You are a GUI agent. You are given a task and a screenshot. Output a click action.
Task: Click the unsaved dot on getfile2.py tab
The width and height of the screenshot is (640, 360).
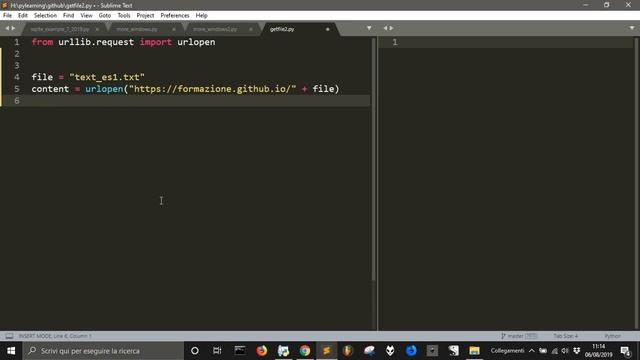click(x=327, y=29)
